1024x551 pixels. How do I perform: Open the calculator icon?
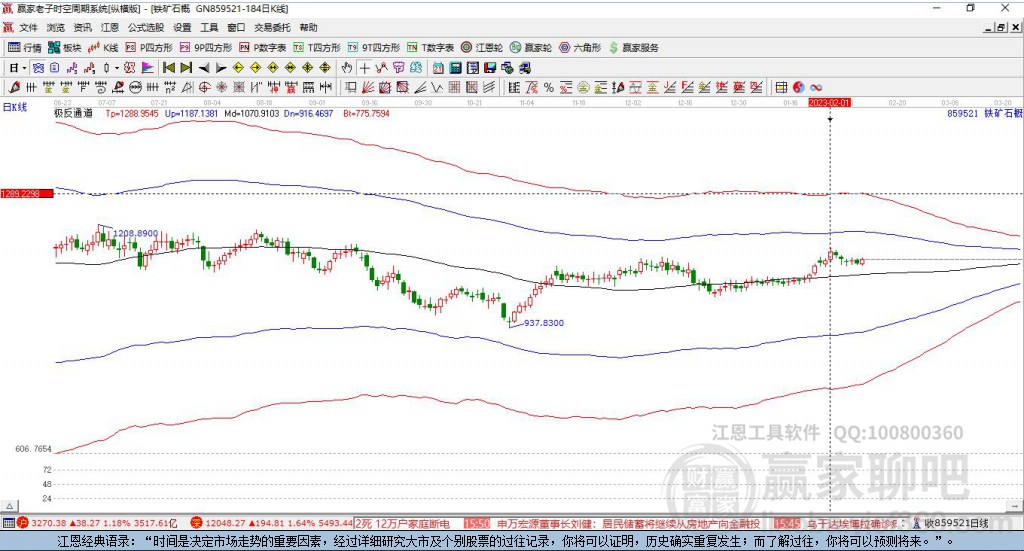[455, 68]
